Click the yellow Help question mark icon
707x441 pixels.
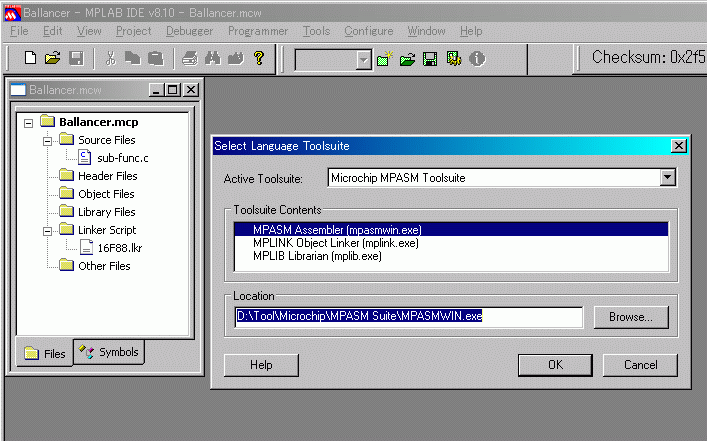(x=259, y=58)
